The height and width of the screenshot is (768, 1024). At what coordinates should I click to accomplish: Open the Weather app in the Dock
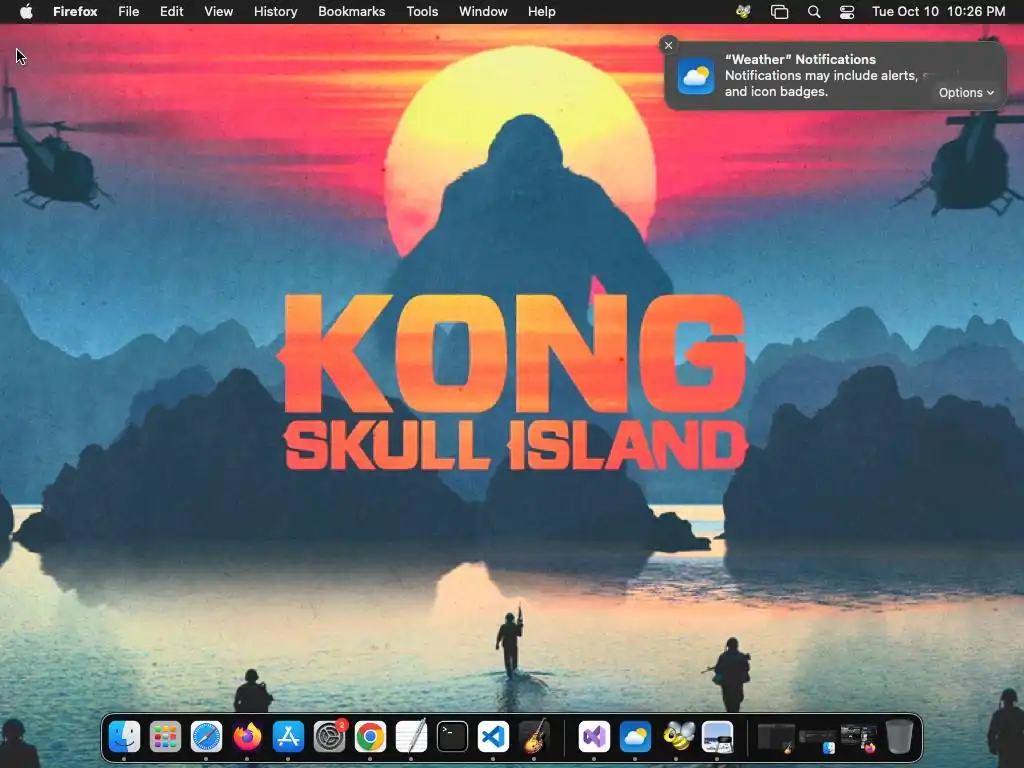pos(635,737)
